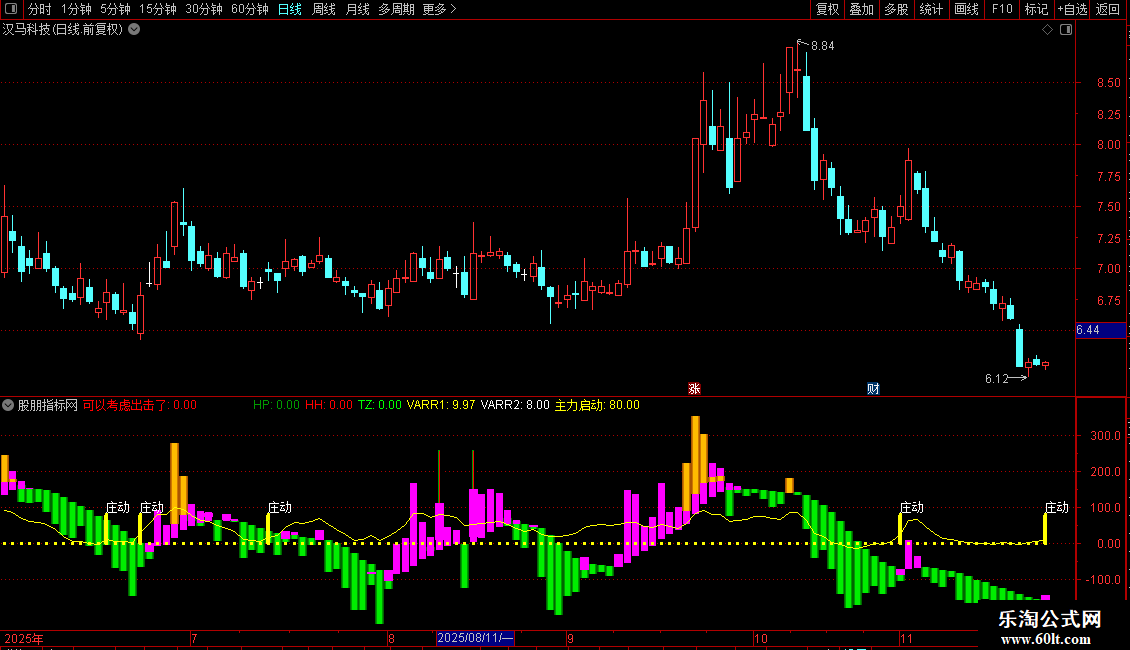Click month 10 on the time axis
Screen dimensions: 1130x650
tap(761, 638)
